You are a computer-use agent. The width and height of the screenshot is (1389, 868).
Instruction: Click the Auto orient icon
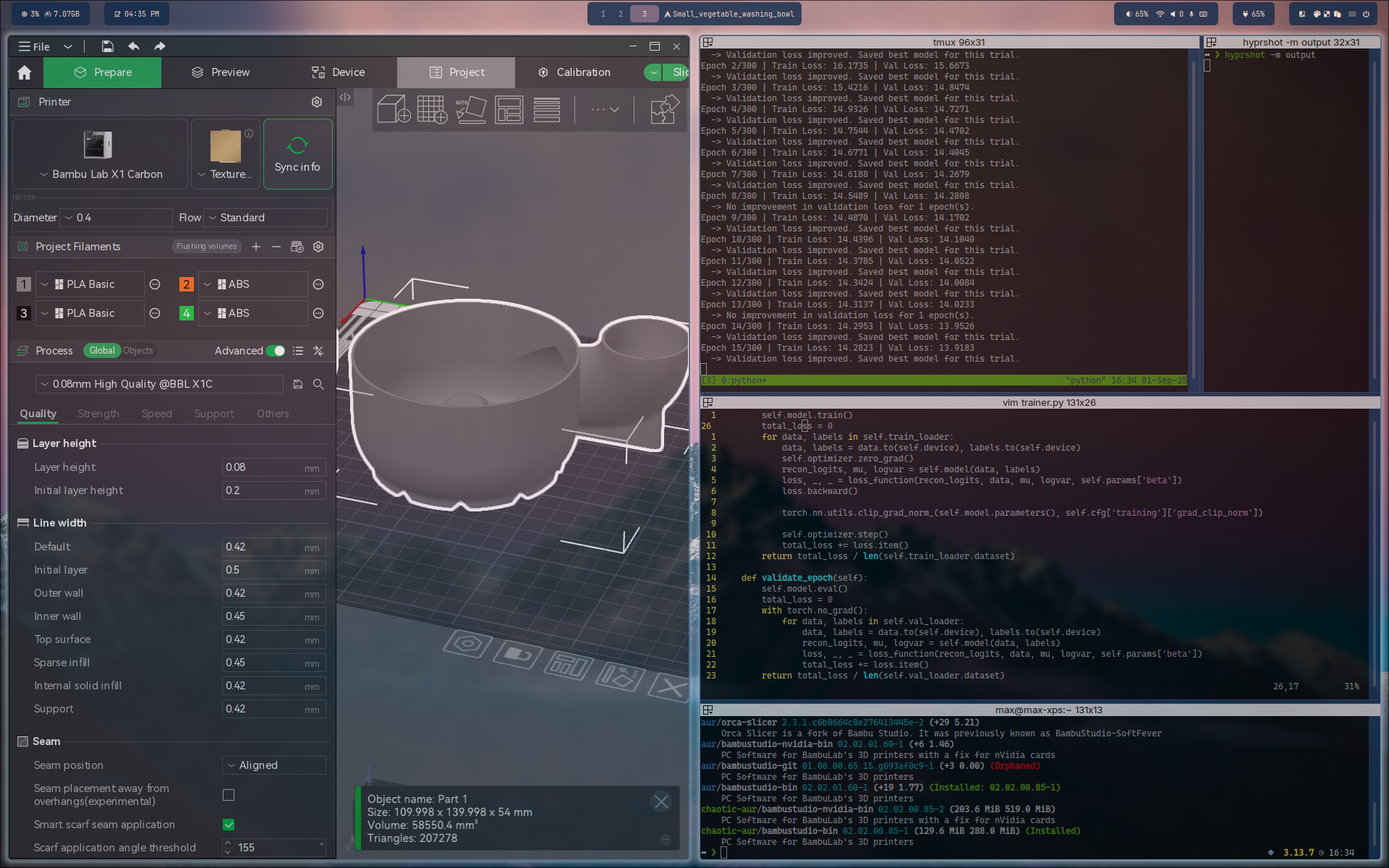(x=470, y=109)
